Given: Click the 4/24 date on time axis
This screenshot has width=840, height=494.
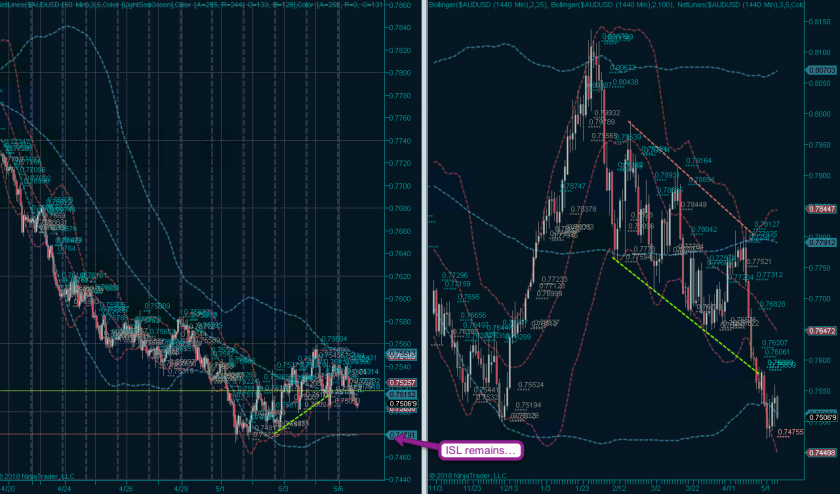Looking at the screenshot, I should (64, 489).
